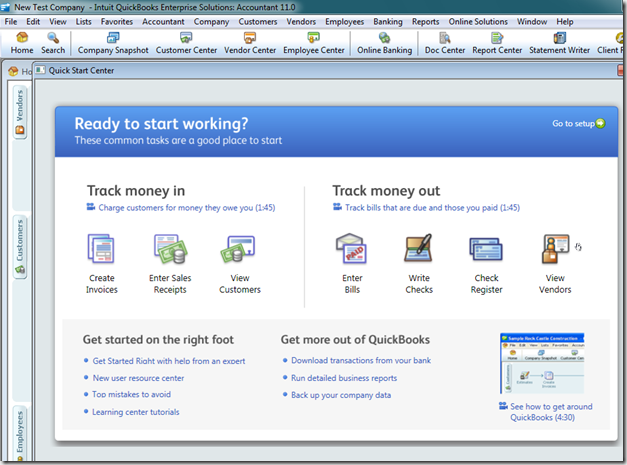Click Download transactions from your bank link
627x465 pixels.
(x=361, y=360)
